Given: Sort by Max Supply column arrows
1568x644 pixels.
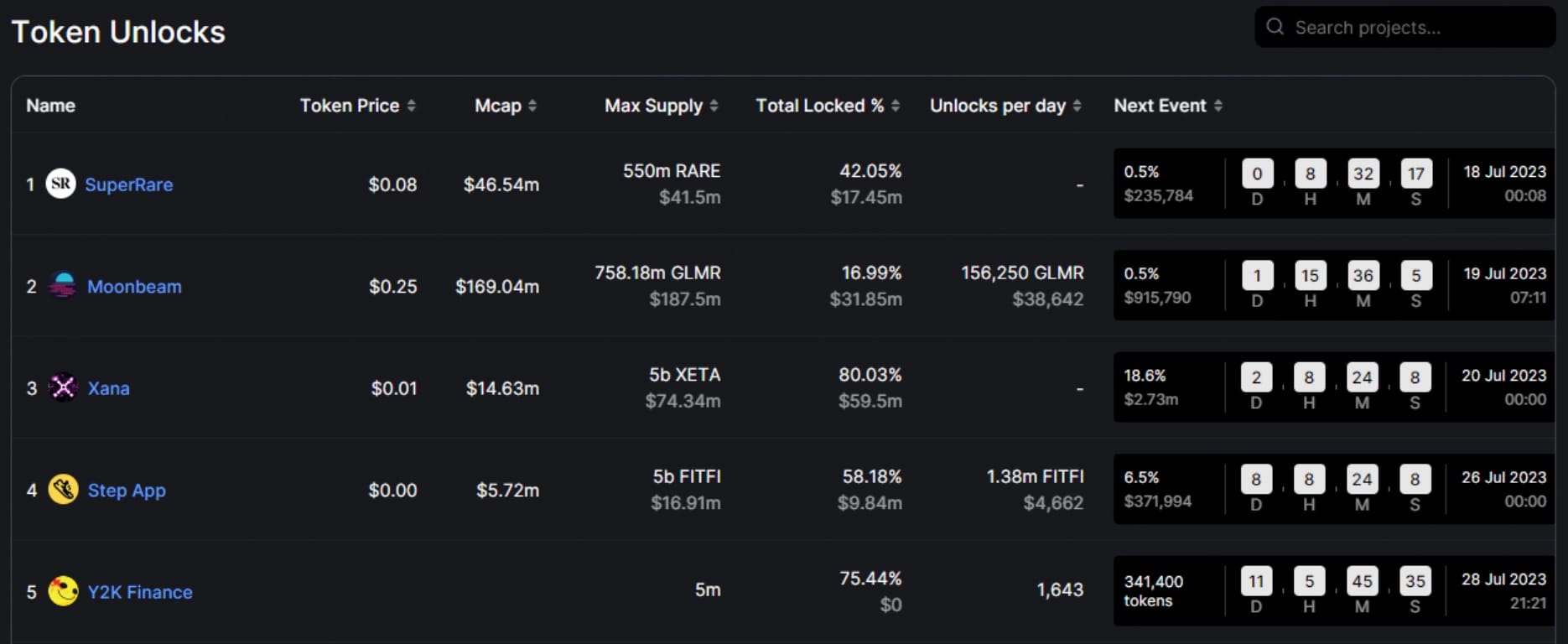Looking at the screenshot, I should pos(714,106).
